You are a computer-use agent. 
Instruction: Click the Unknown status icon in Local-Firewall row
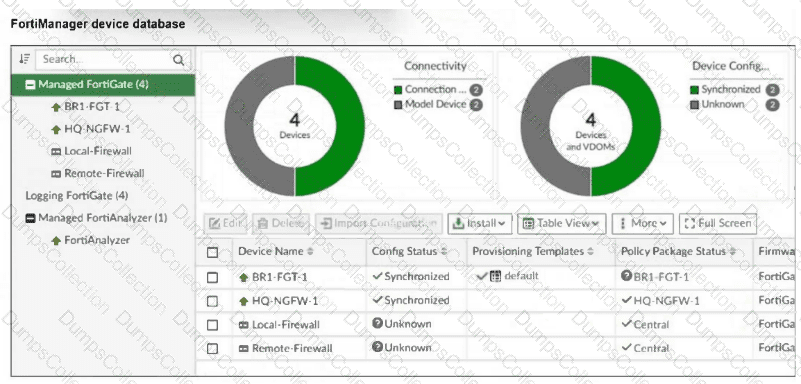pos(378,323)
